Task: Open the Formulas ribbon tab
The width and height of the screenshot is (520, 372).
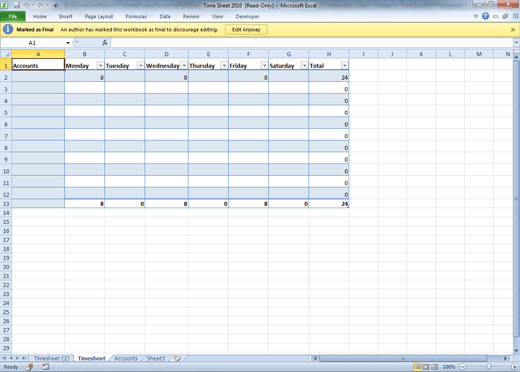Action: [x=136, y=16]
